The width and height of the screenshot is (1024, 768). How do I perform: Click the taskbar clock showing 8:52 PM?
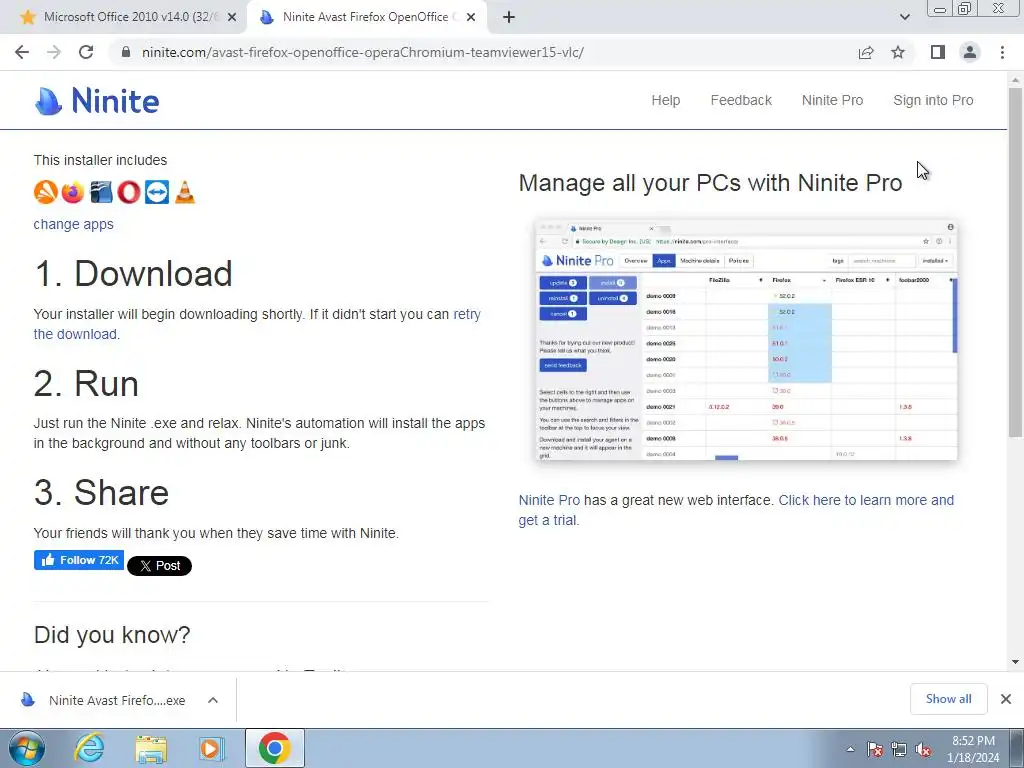point(973,749)
